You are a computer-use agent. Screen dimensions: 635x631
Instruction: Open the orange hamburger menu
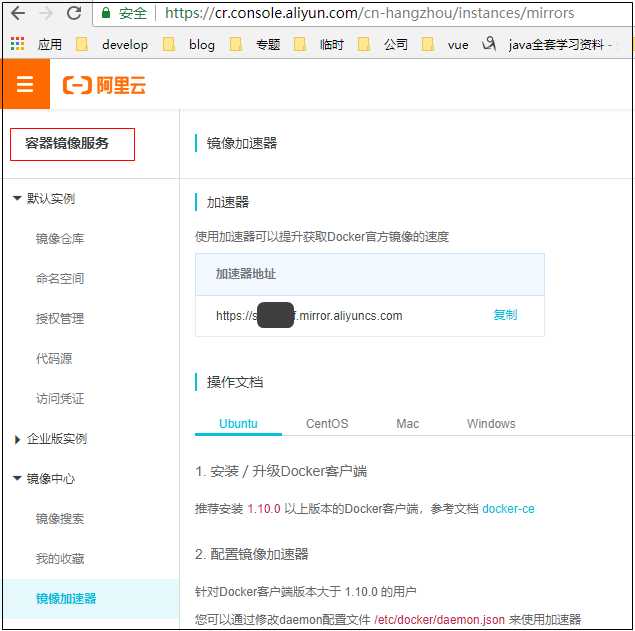pos(25,84)
